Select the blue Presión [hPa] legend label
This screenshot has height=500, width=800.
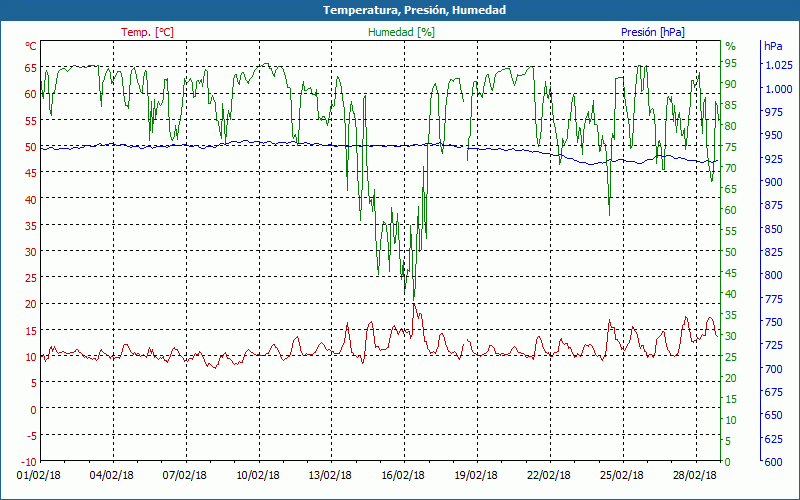coord(653,32)
